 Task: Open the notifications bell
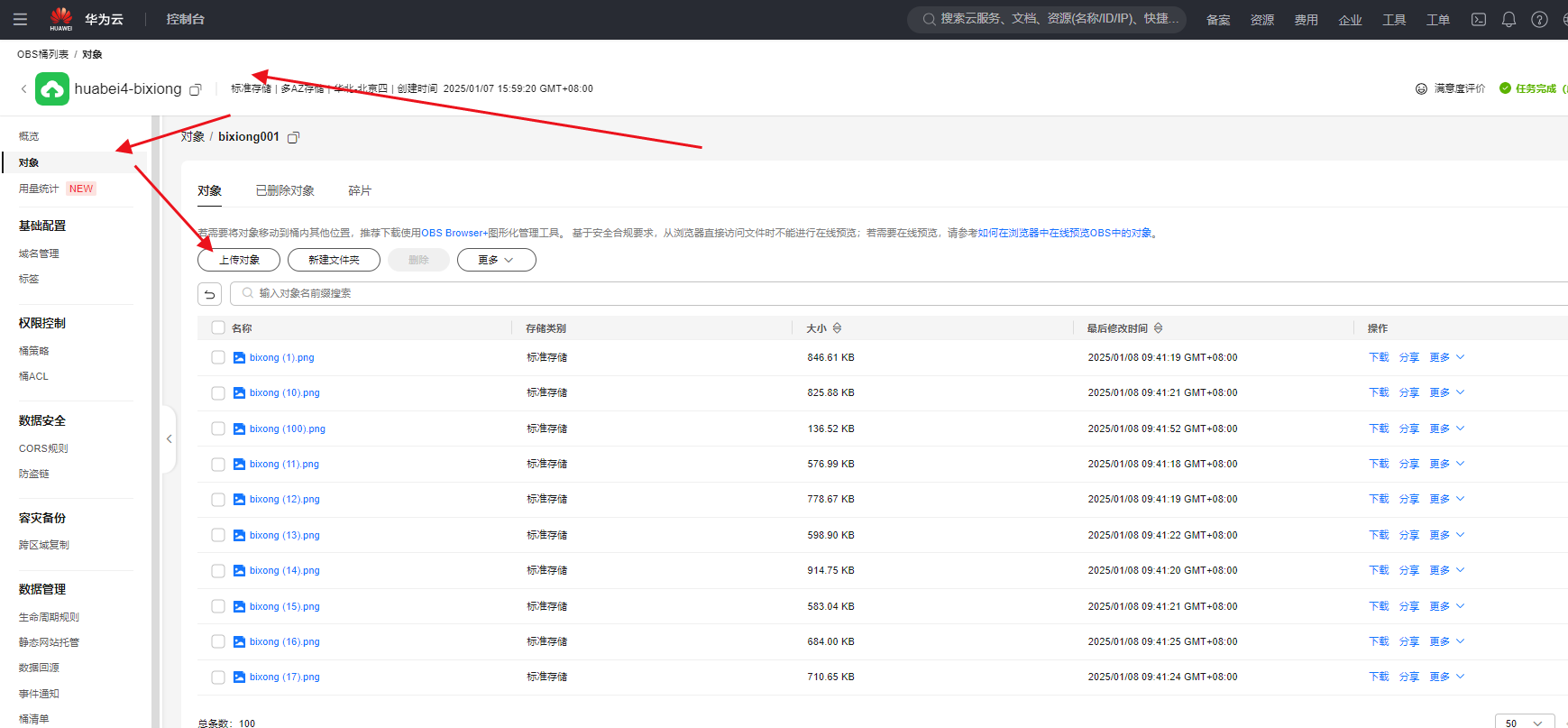pyautogui.click(x=1508, y=19)
